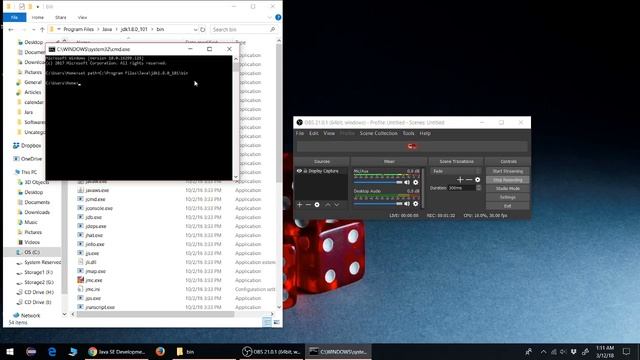Open Microsoft Edge from taskbar
The width and height of the screenshot is (640, 360).
(x=52, y=351)
